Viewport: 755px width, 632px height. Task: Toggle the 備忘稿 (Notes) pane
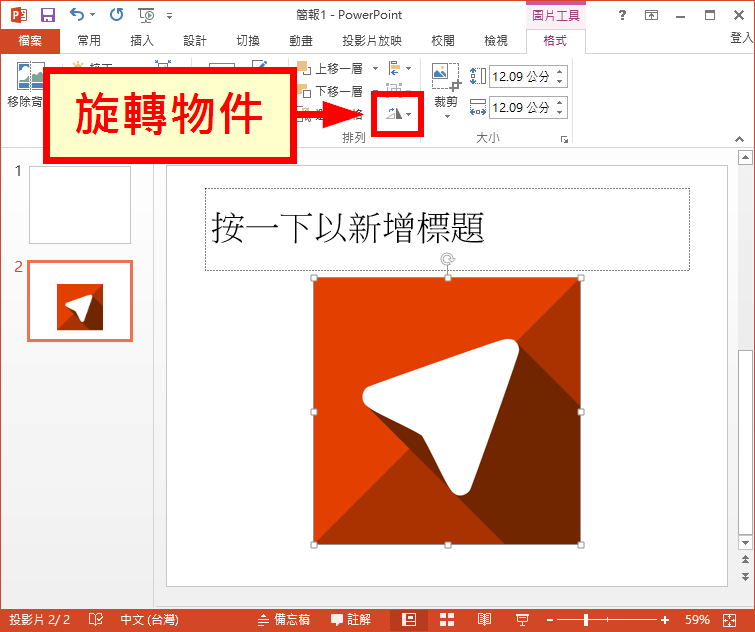[x=283, y=619]
